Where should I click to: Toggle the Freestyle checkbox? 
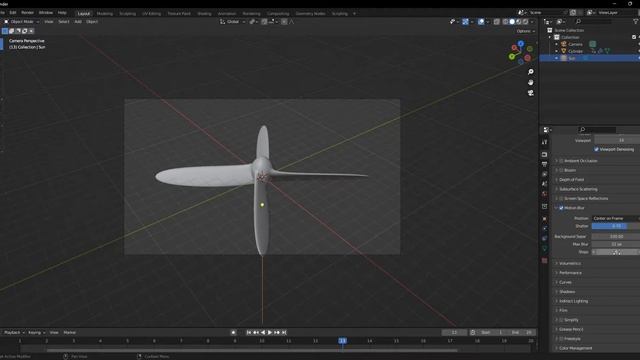click(561, 339)
